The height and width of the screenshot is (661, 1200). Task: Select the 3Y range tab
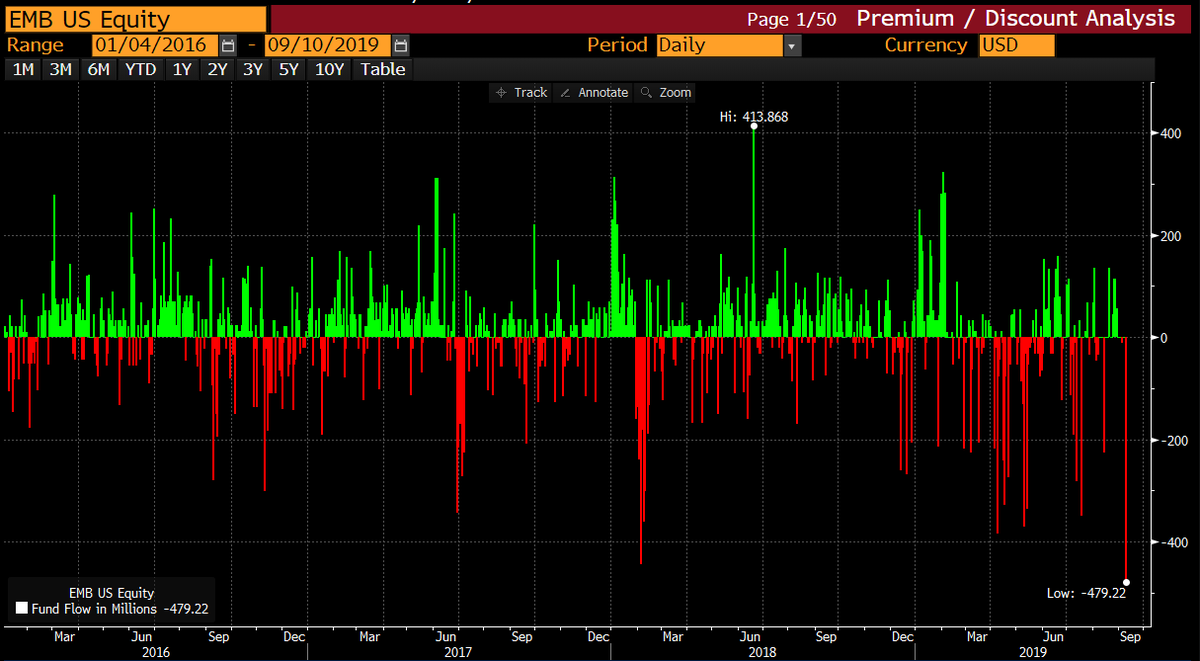pyautogui.click(x=253, y=69)
